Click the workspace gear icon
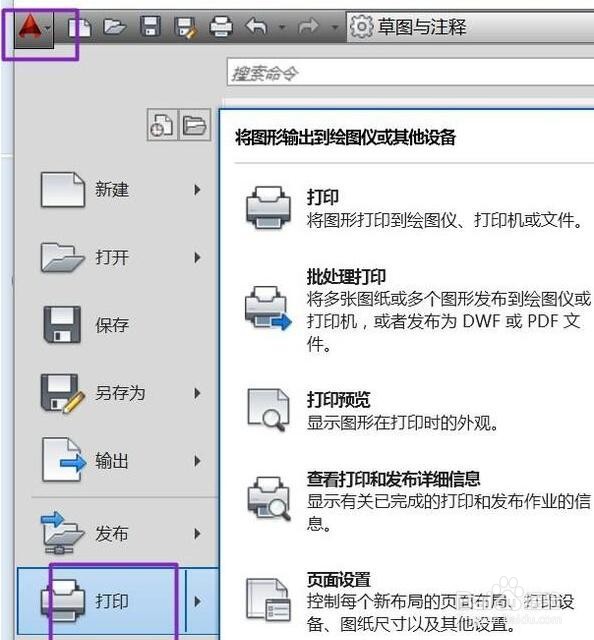Screen dimensions: 594x640 click(x=361, y=27)
